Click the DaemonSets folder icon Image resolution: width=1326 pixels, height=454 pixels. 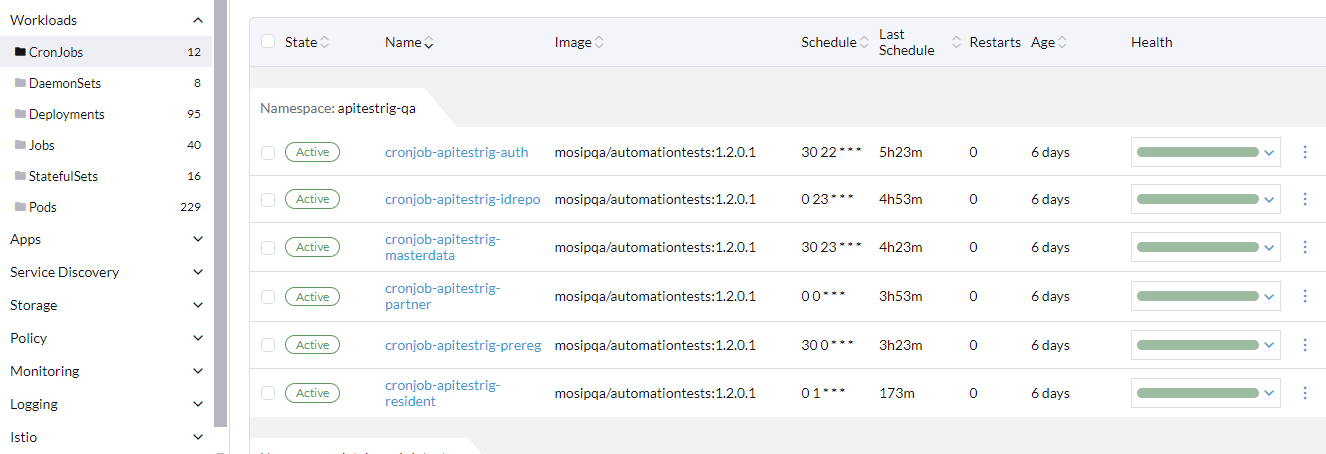click(20, 83)
